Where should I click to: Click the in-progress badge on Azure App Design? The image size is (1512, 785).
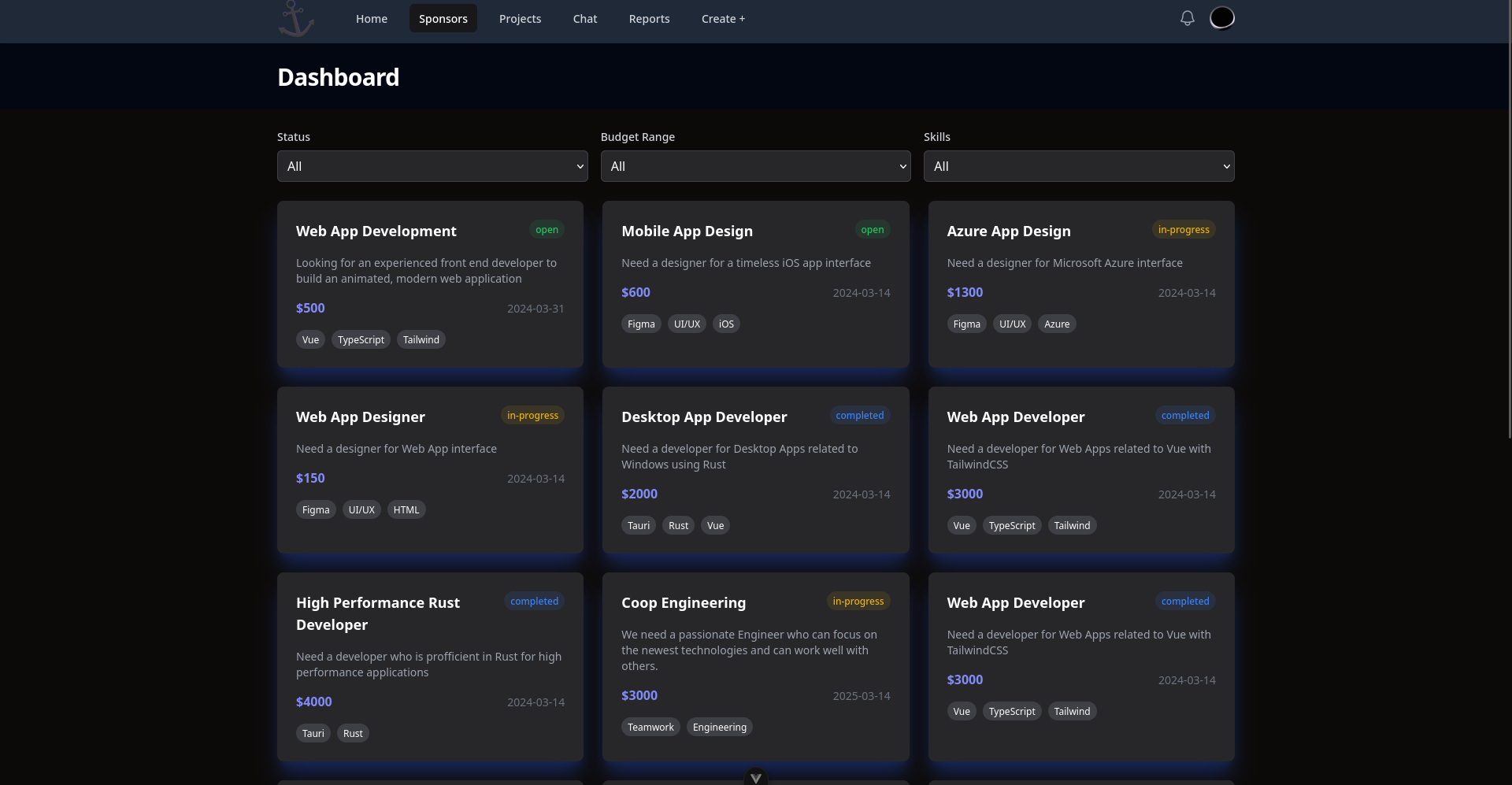pos(1184,230)
